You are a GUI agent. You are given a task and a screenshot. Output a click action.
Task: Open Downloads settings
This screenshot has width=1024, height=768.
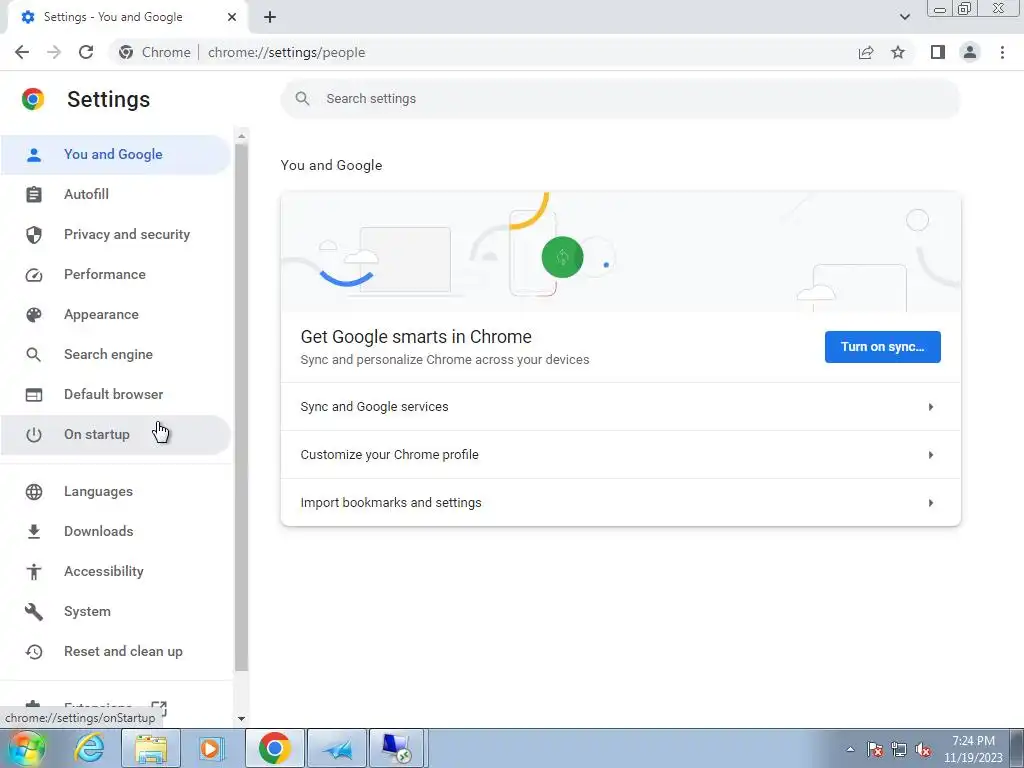(115, 532)
